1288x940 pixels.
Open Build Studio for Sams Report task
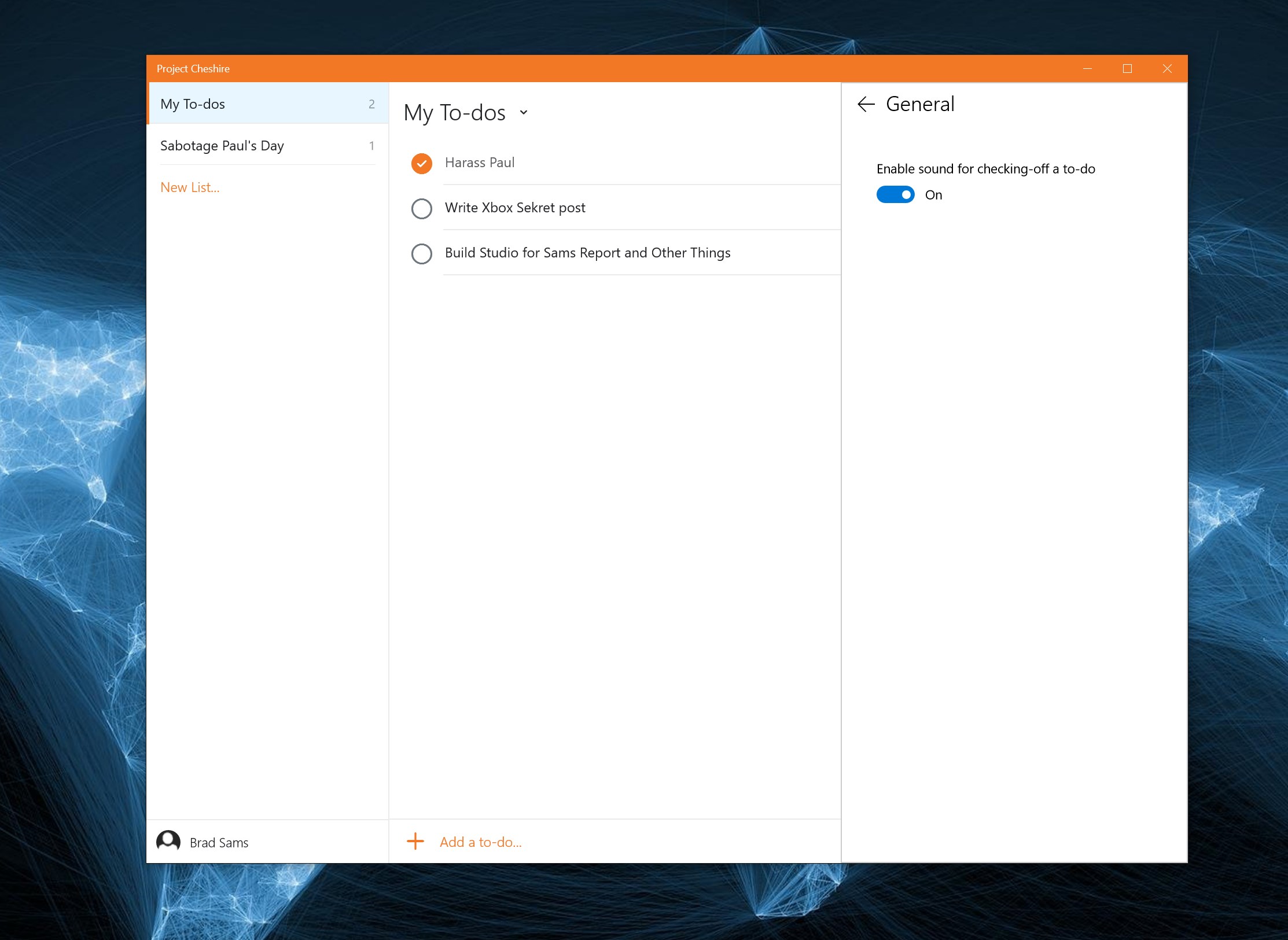pos(587,253)
